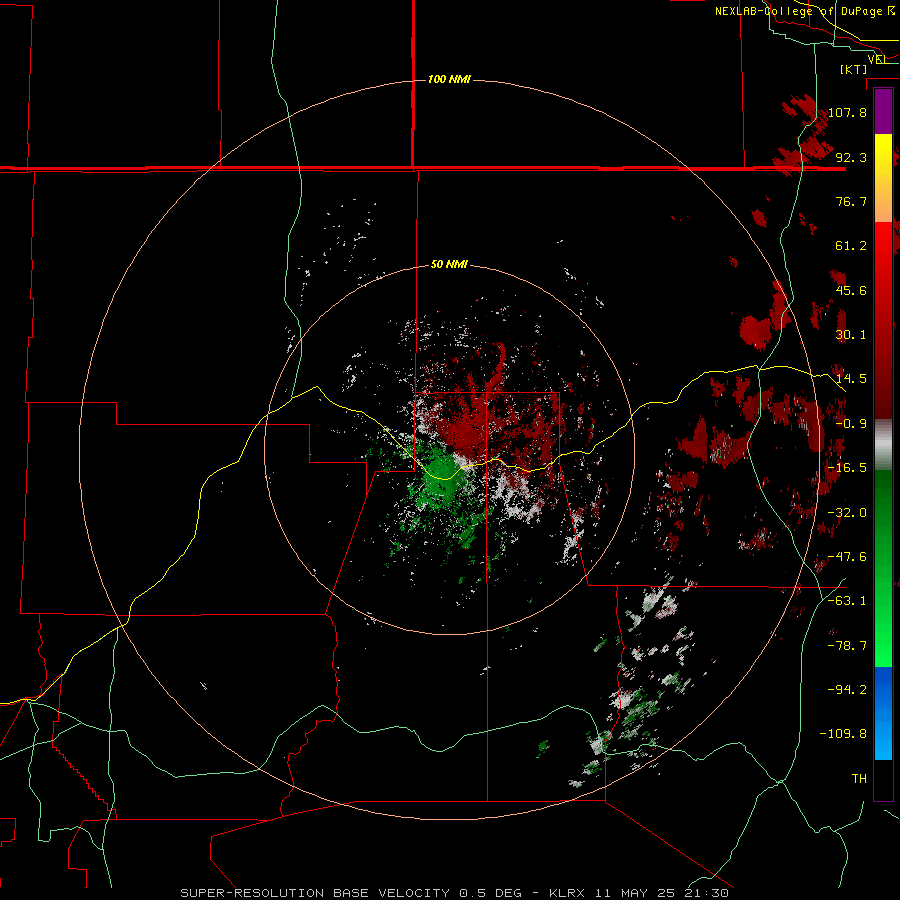Select the 14.5 value on the velocity scale
The width and height of the screenshot is (900, 900).
point(851,379)
